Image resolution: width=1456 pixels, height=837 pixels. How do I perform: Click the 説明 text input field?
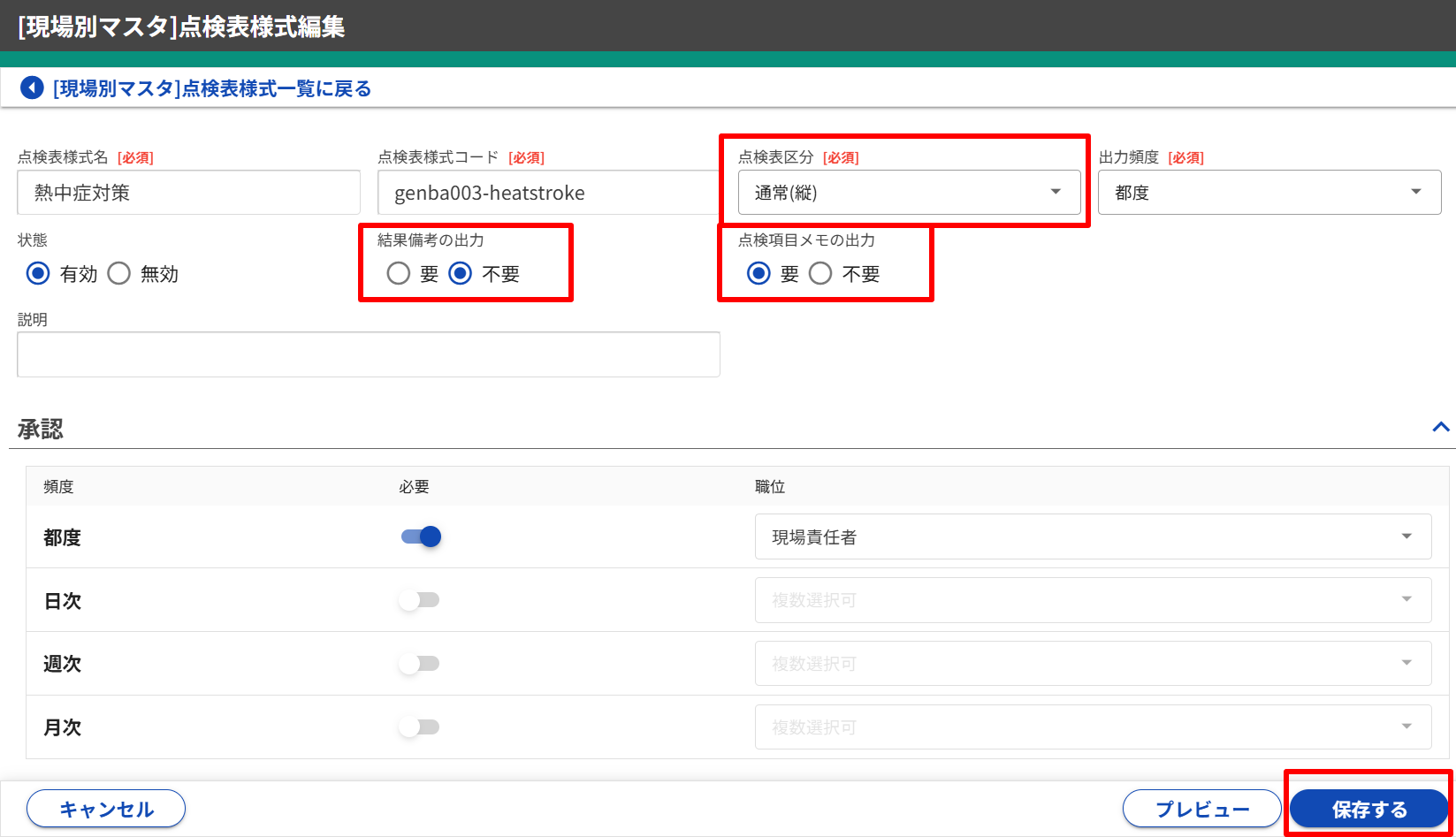[x=368, y=354]
